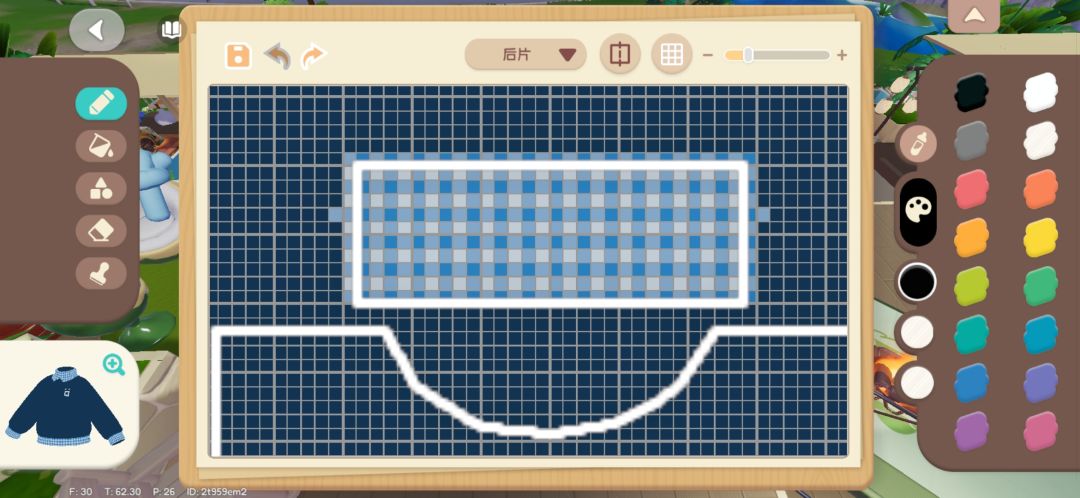
Task: Redo the last undone stroke
Action: click(x=313, y=55)
